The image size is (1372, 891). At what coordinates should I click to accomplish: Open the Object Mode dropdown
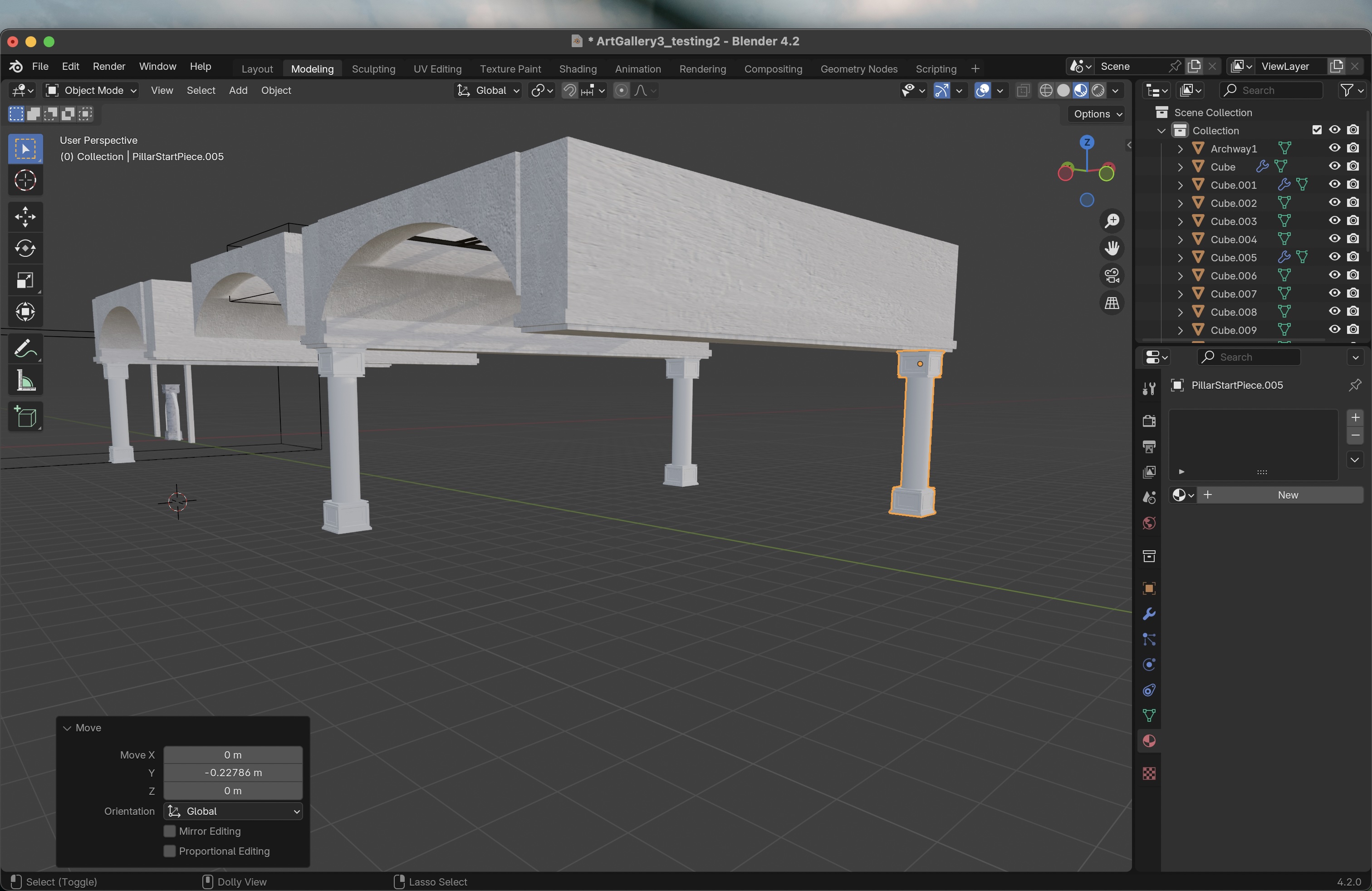pyautogui.click(x=91, y=90)
